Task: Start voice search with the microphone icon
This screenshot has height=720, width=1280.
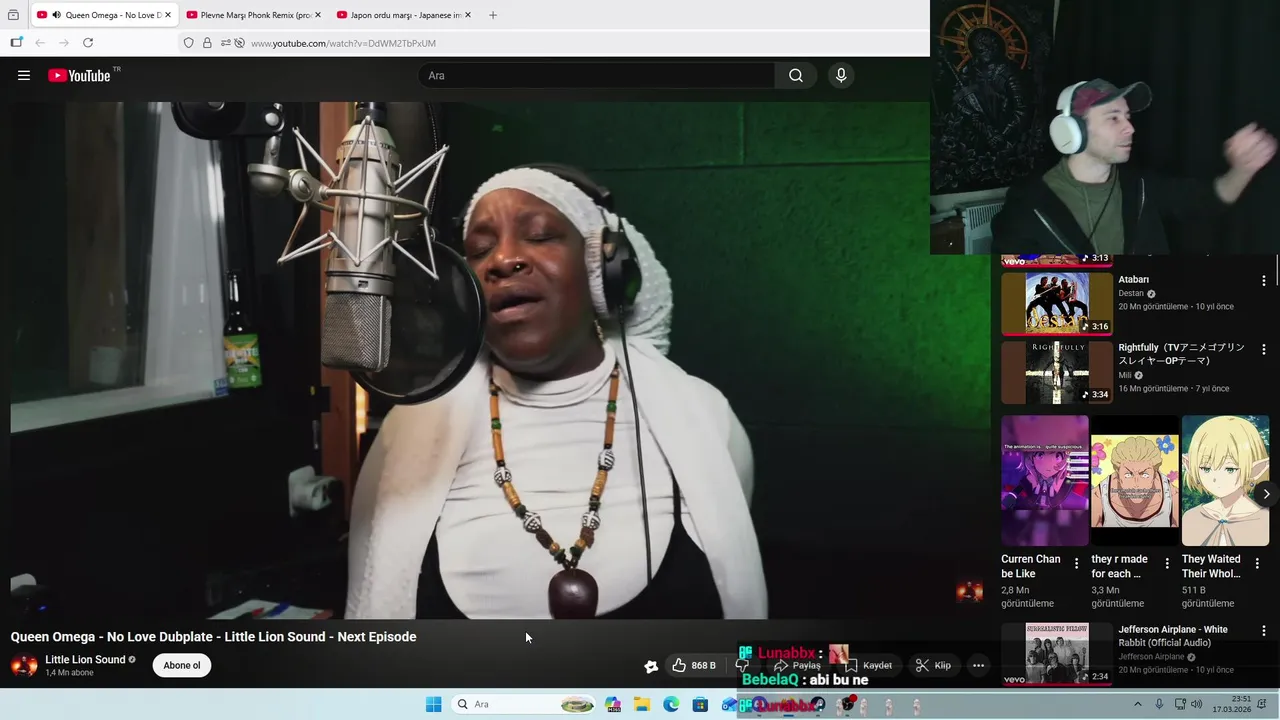Action: [x=841, y=75]
